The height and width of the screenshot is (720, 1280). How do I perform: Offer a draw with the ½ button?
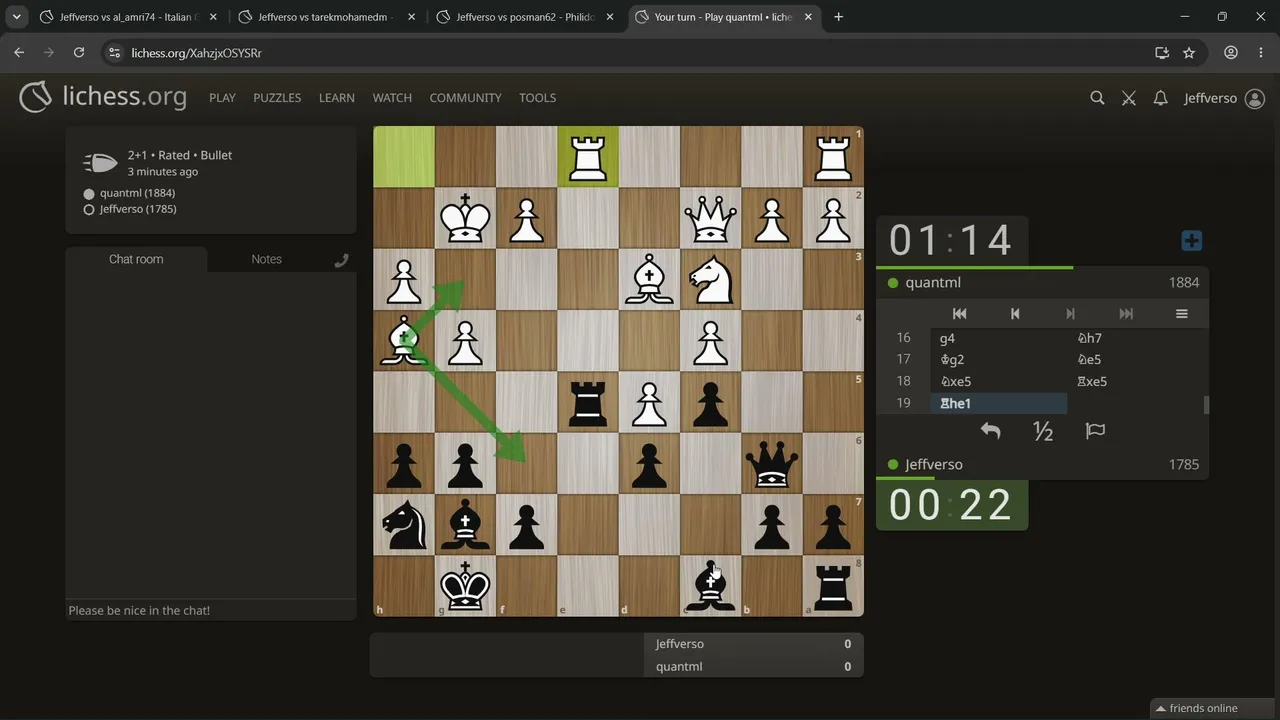(x=1043, y=431)
